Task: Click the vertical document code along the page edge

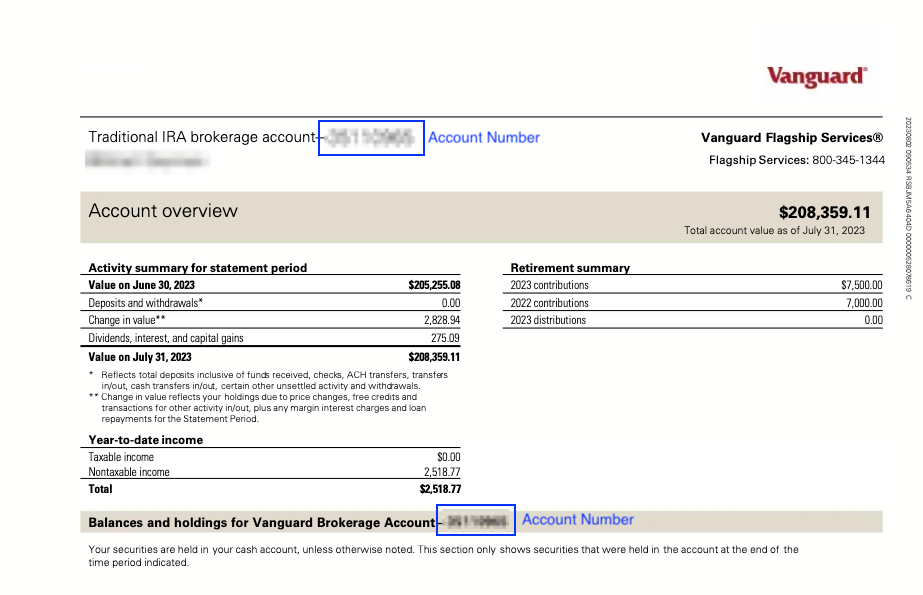Action: click(908, 208)
